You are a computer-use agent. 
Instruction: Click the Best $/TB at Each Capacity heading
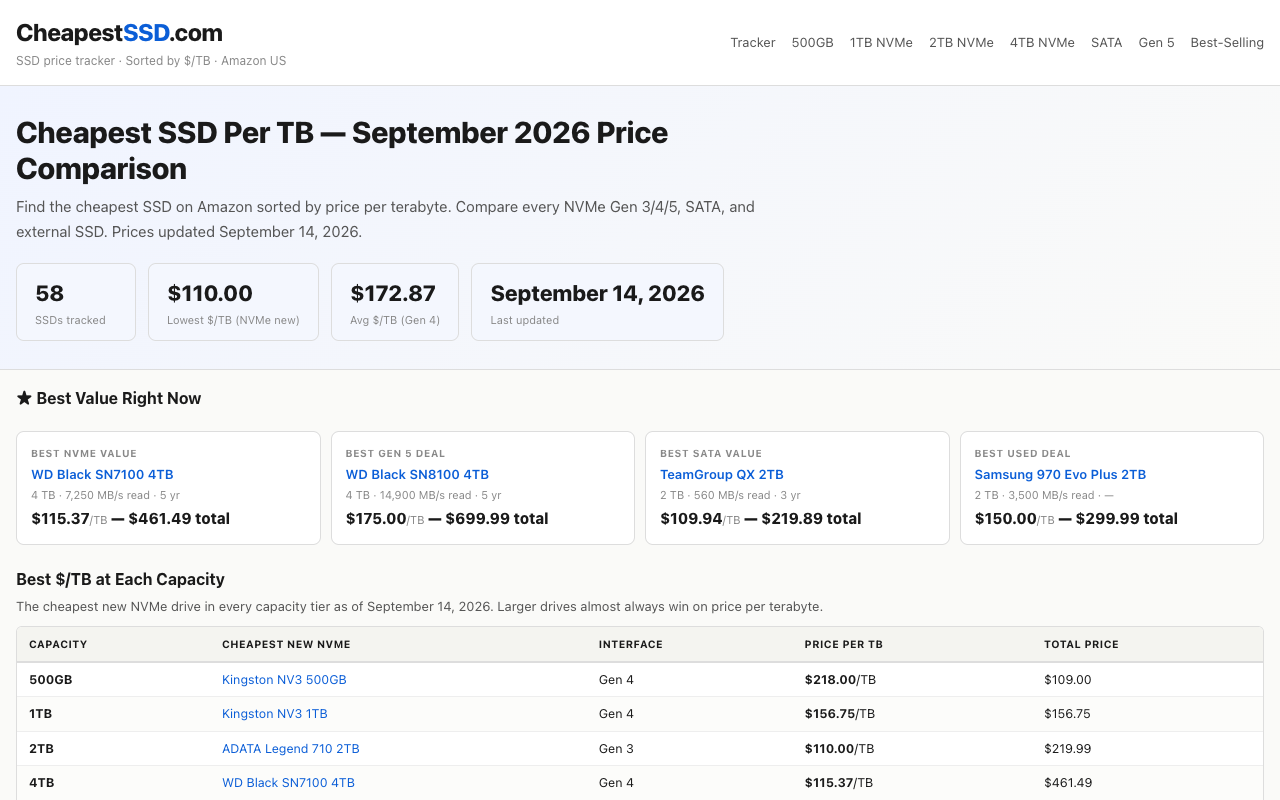point(120,579)
